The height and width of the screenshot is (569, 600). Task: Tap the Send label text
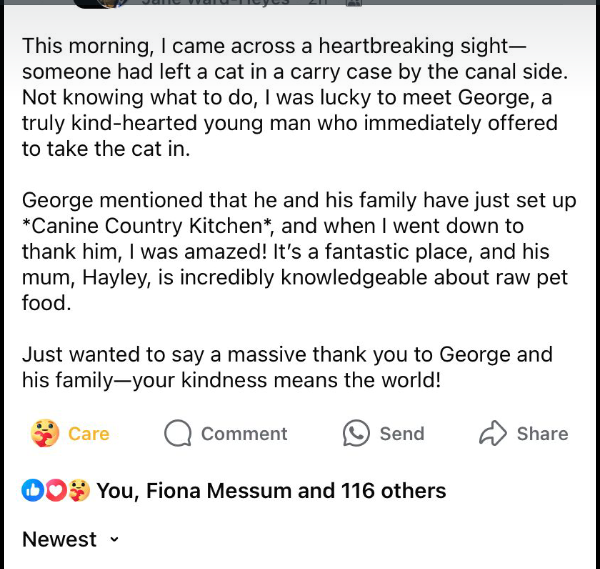pos(402,434)
